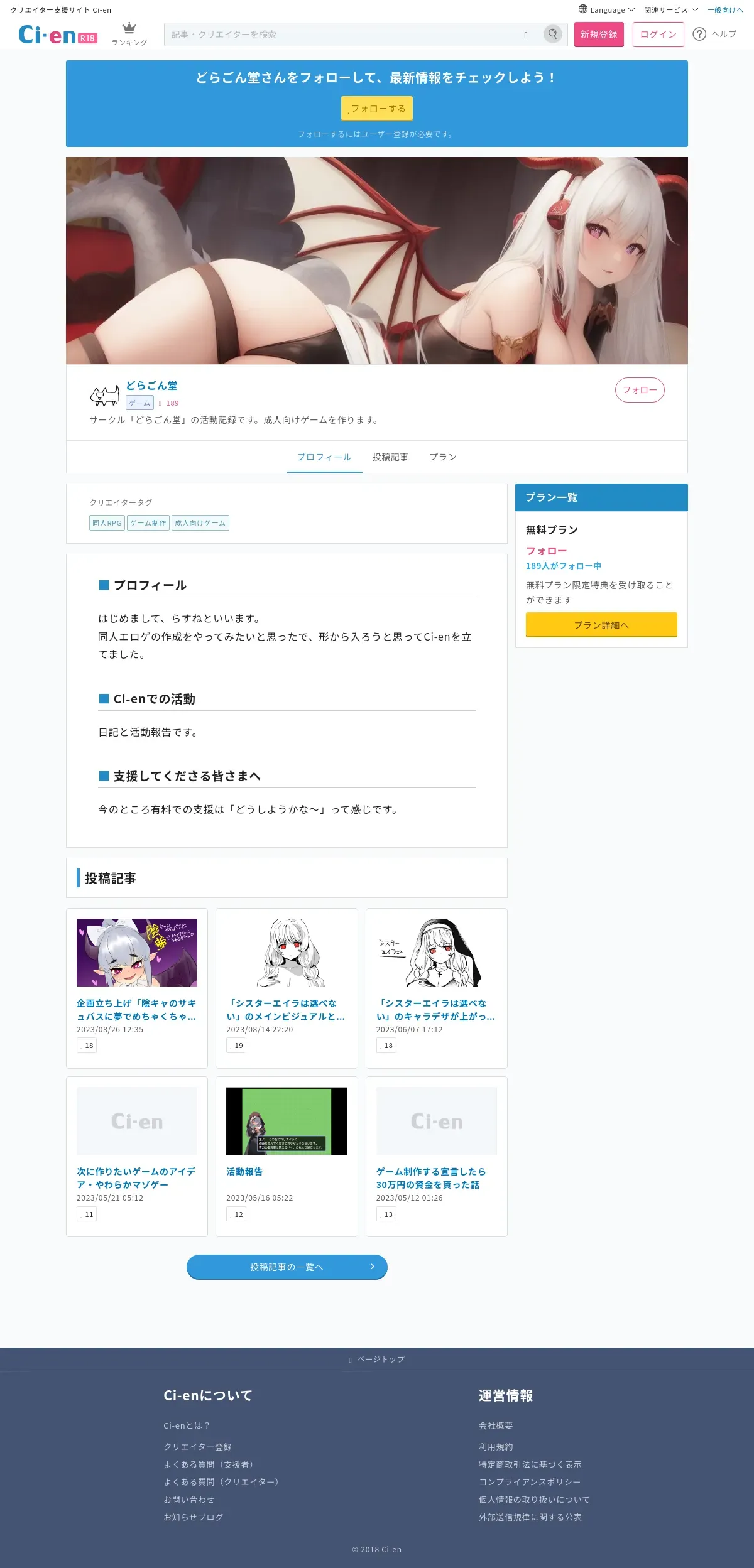This screenshot has width=754, height=1568.
Task: Click the outlined フォロー button on profile
Action: point(640,390)
